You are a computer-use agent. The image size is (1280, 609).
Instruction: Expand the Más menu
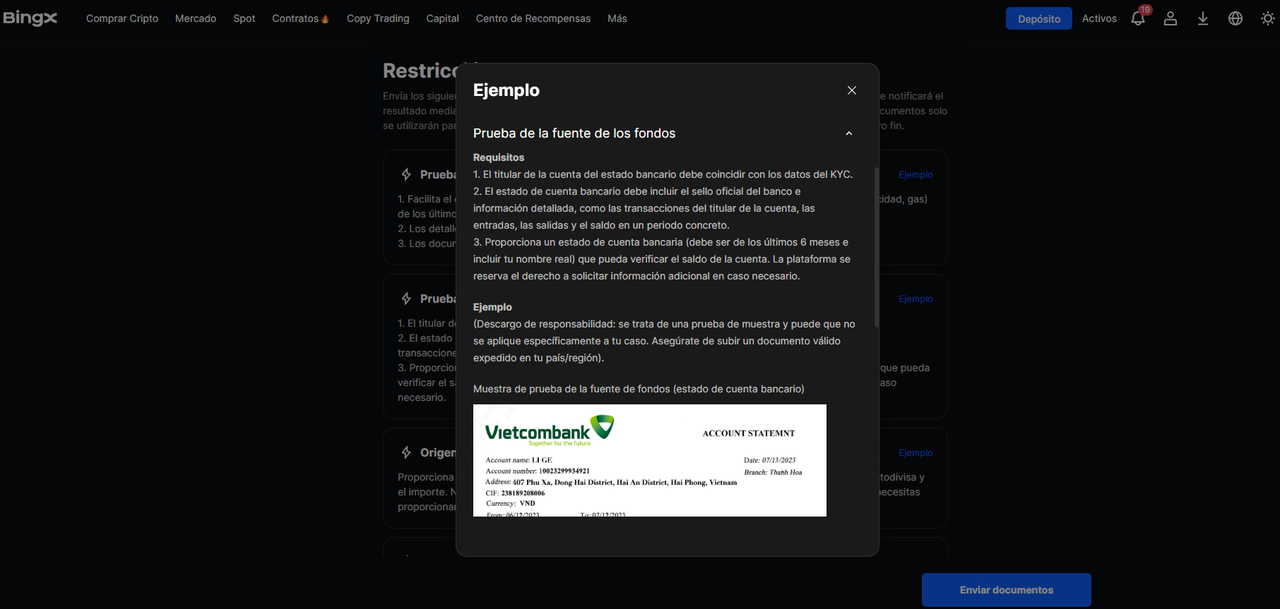[617, 18]
